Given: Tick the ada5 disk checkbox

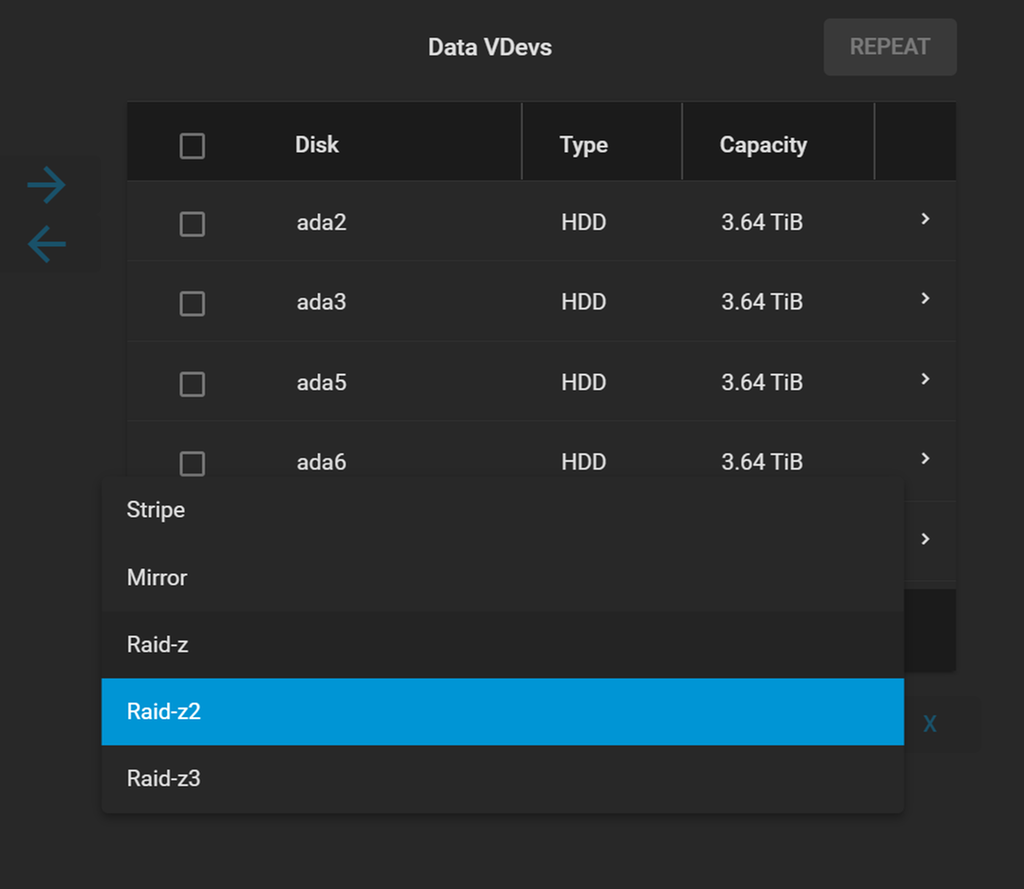Looking at the screenshot, I should pyautogui.click(x=192, y=383).
